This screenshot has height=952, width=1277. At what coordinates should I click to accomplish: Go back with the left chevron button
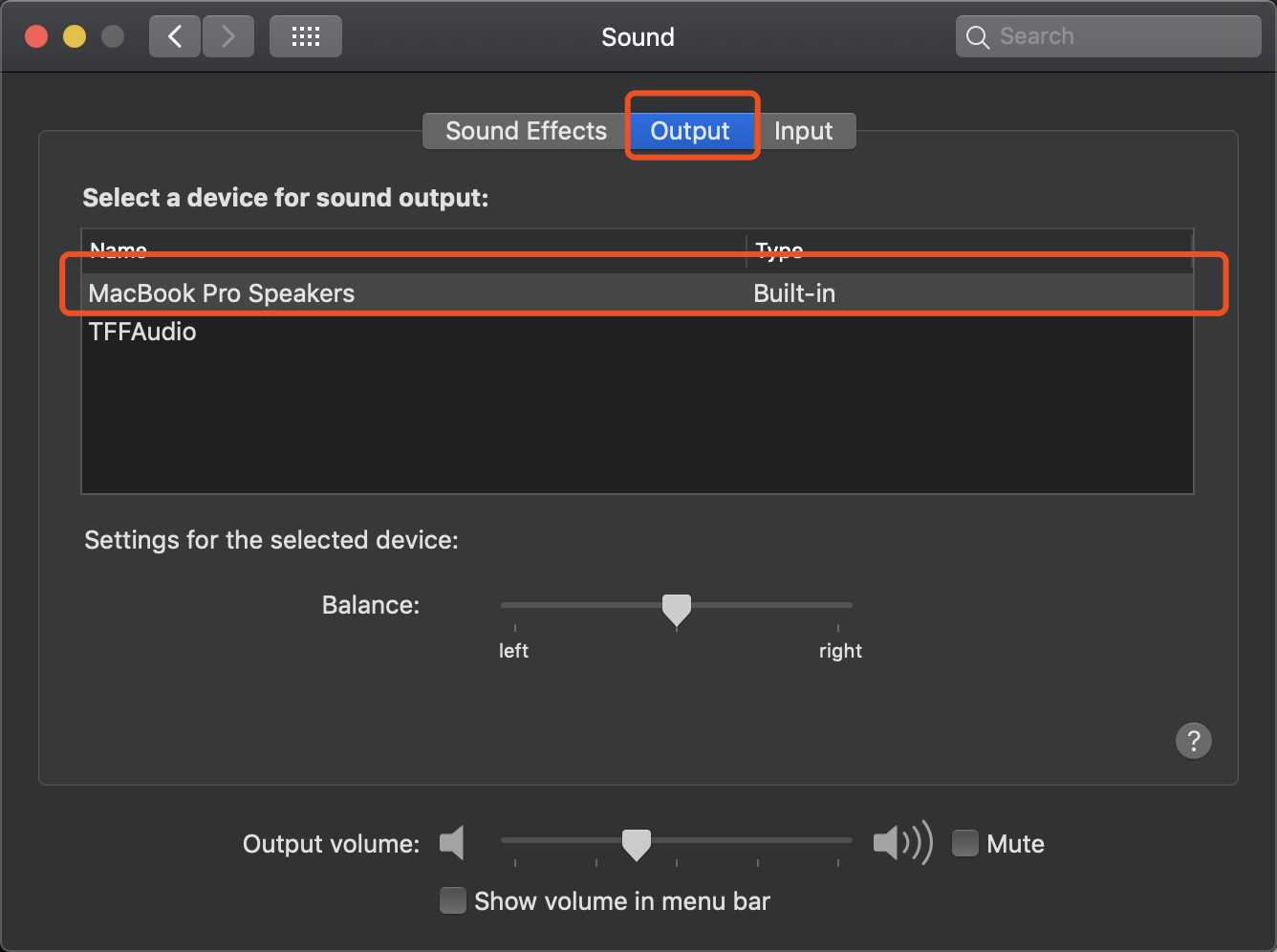point(175,37)
